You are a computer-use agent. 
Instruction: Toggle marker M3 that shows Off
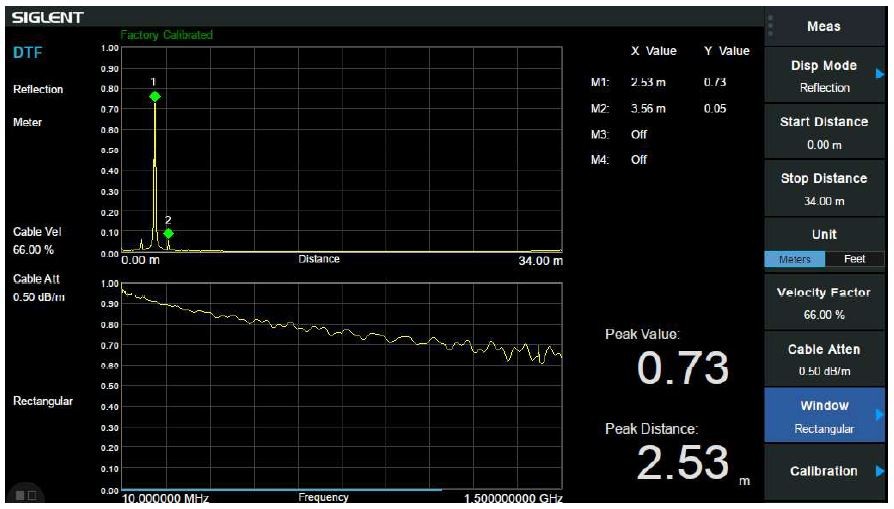coord(638,133)
